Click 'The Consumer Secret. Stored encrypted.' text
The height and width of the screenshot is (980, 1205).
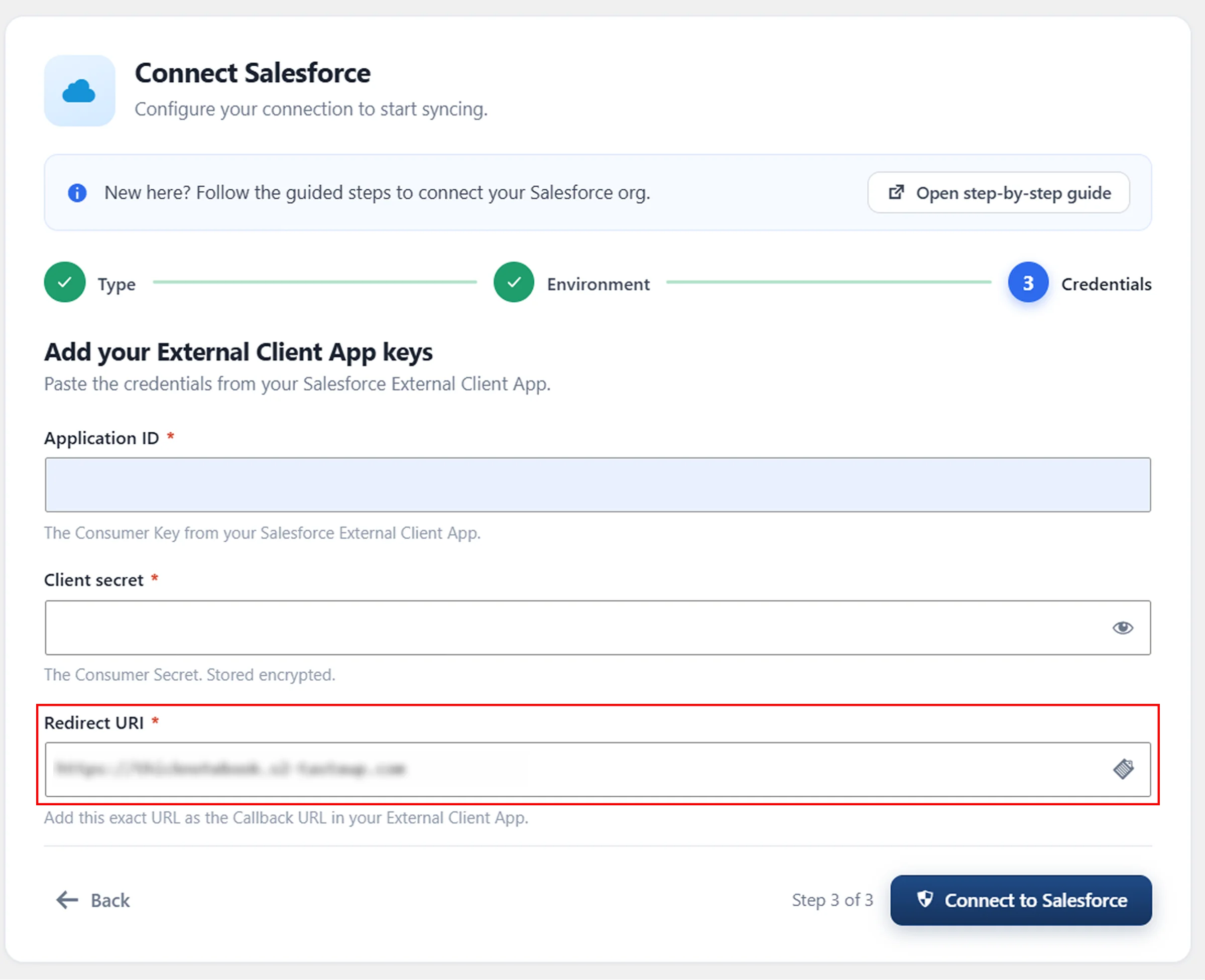coord(190,675)
